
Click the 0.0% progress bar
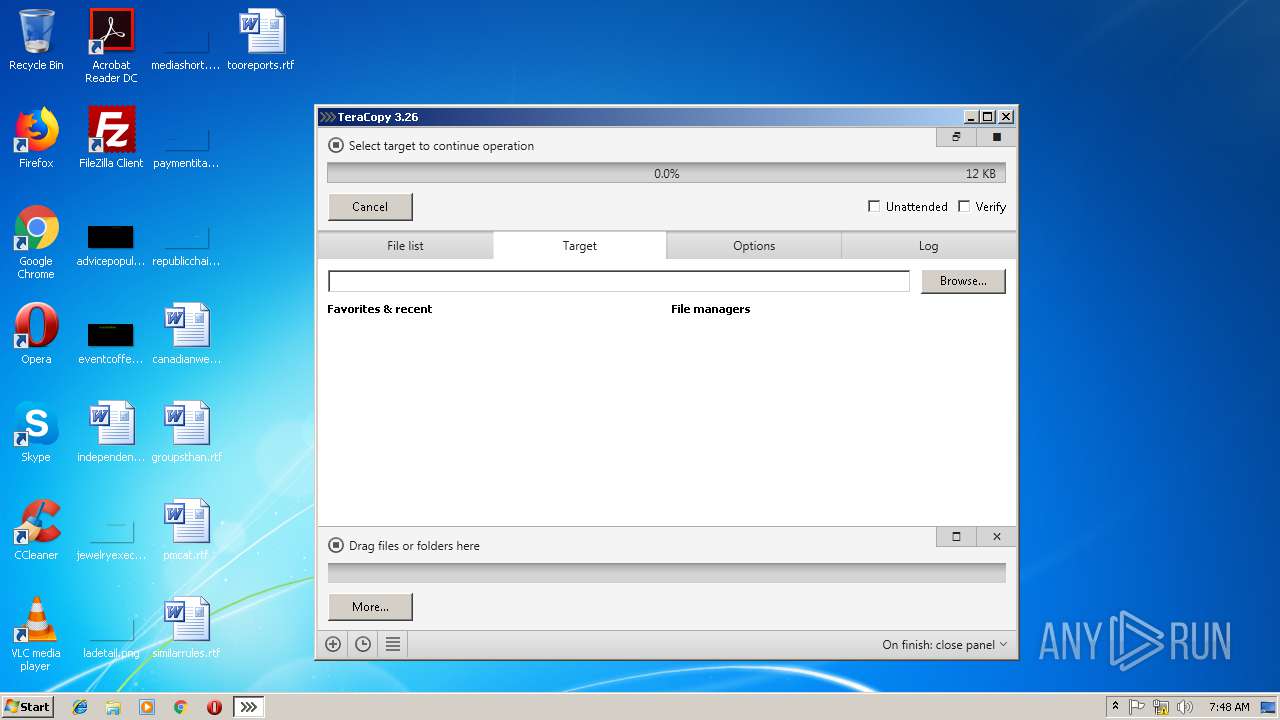666,173
